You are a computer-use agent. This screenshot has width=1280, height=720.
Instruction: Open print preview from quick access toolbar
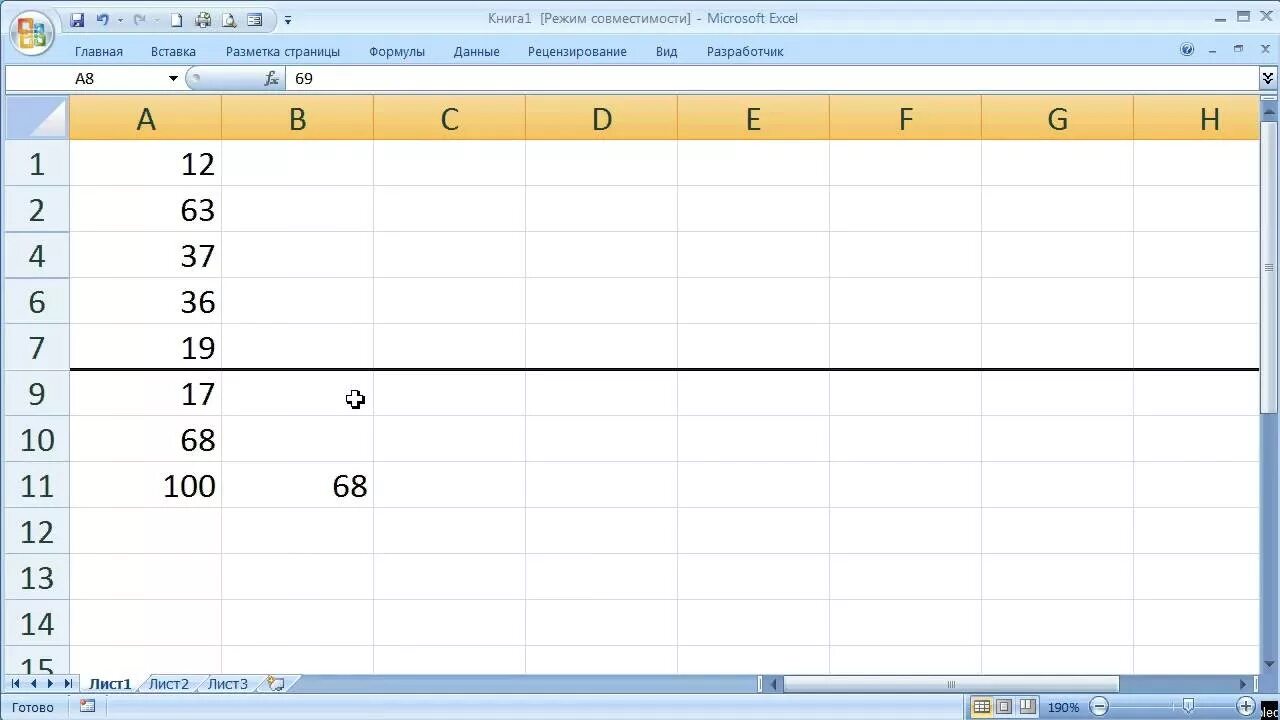click(229, 19)
